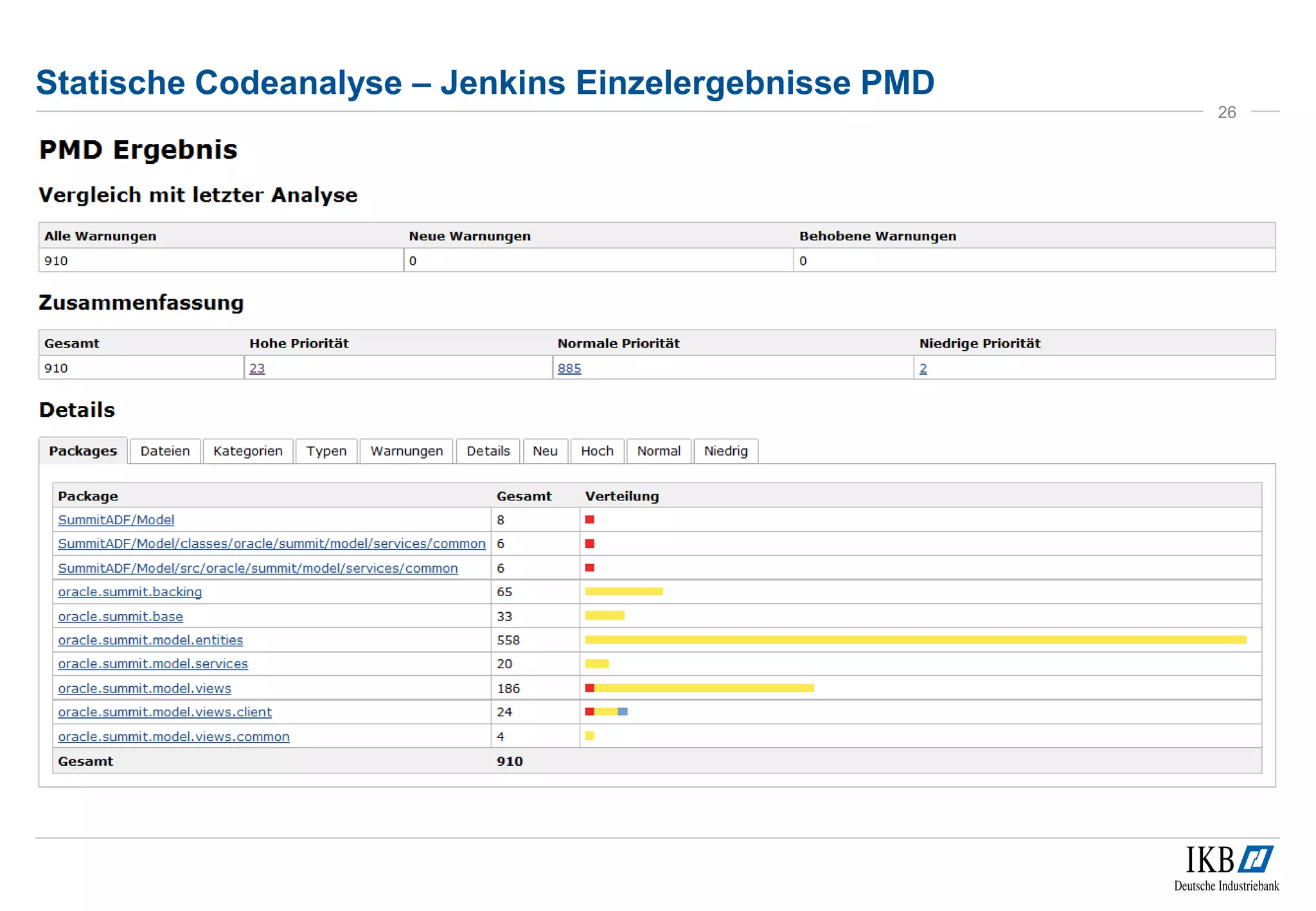This screenshot has height=911, width=1316.
Task: Open the oracle.summit.model.views.client package
Action: 164,712
